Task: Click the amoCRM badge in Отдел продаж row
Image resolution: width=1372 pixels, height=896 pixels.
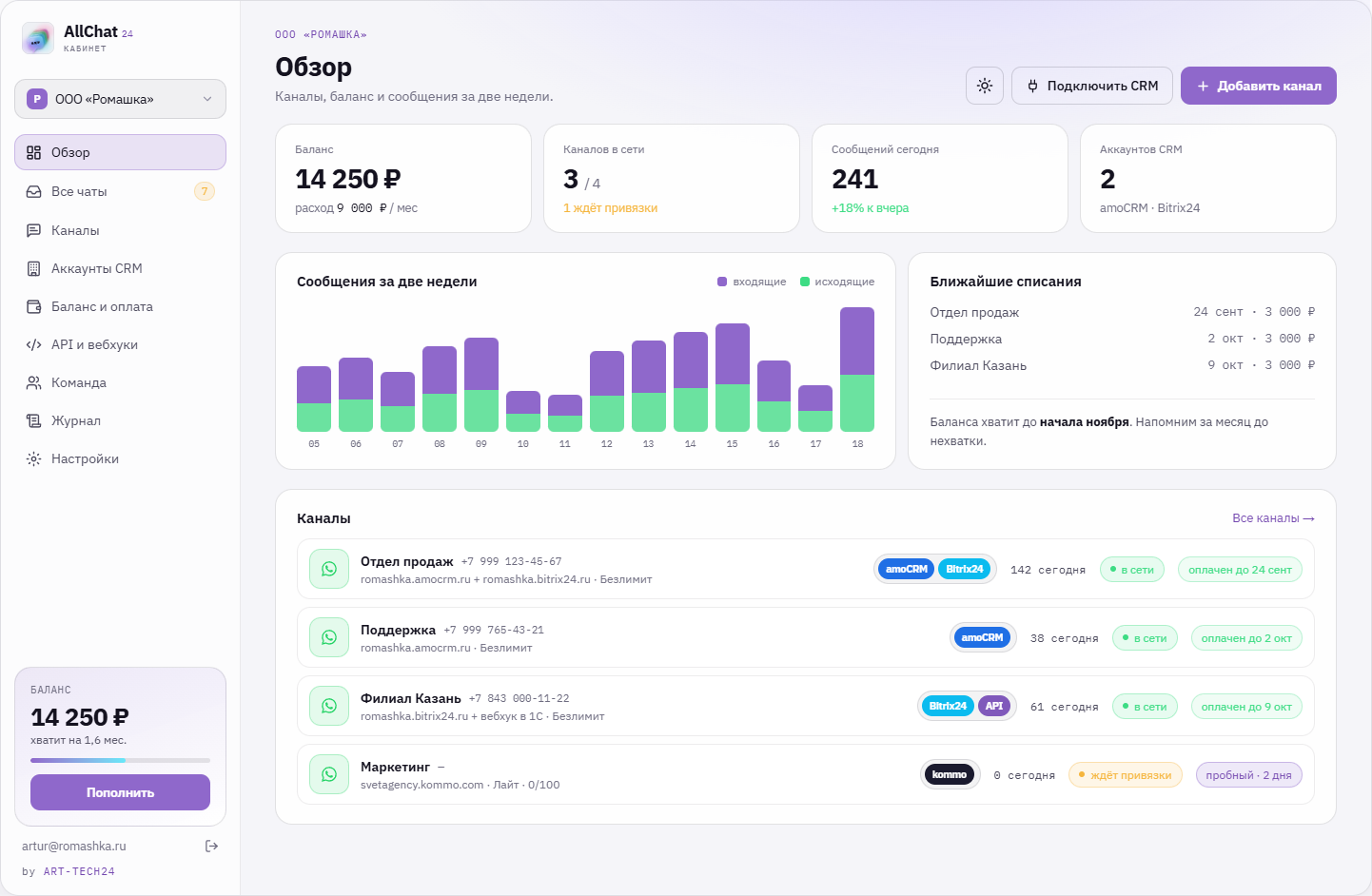Action: point(907,569)
